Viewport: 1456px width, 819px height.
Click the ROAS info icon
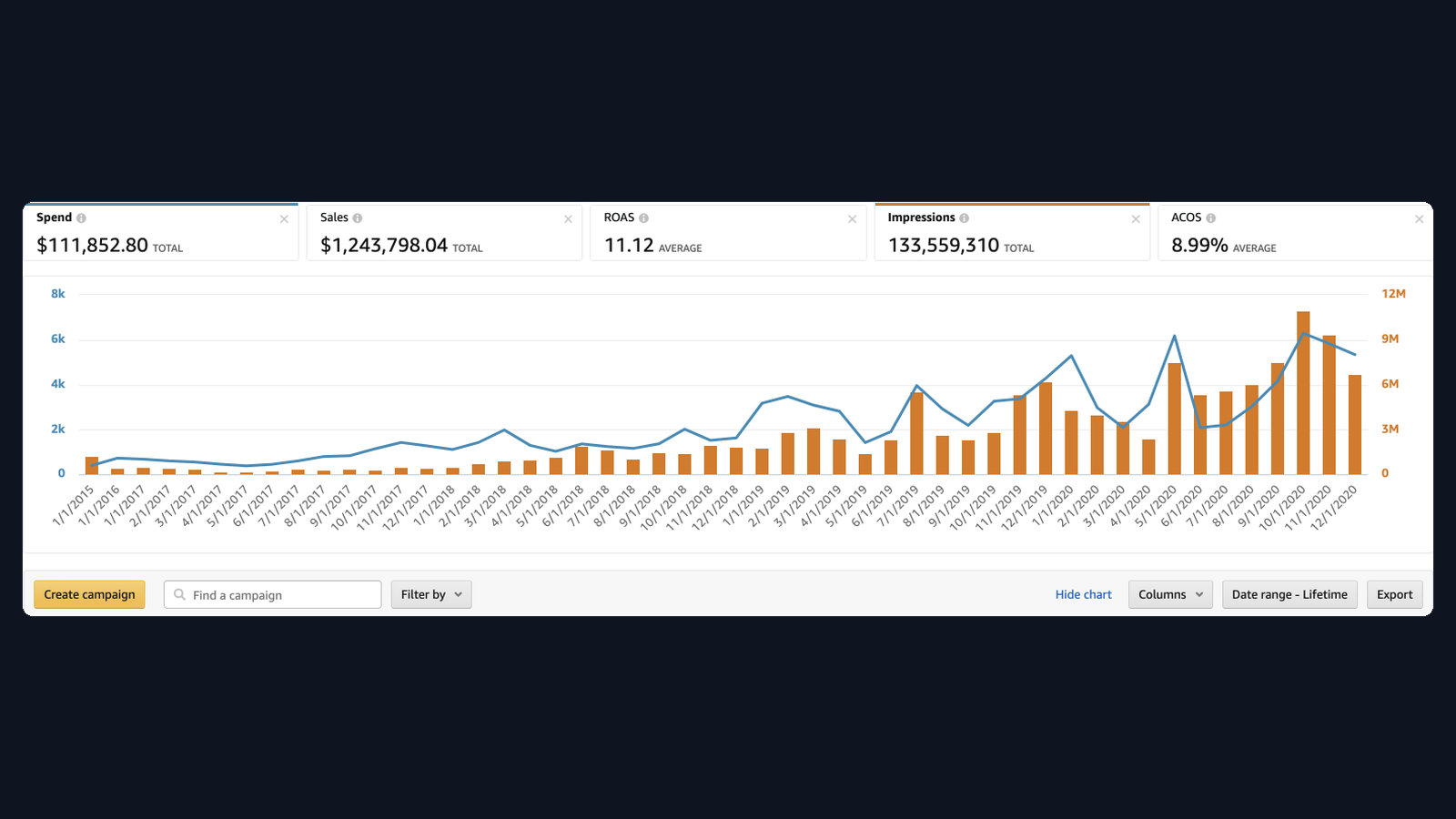pyautogui.click(x=643, y=218)
